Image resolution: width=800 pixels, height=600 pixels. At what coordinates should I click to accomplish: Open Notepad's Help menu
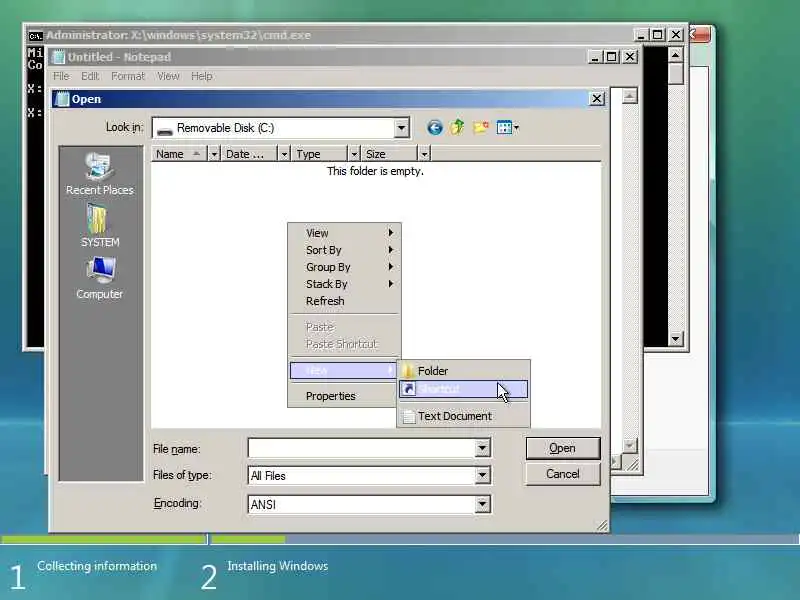point(202,76)
